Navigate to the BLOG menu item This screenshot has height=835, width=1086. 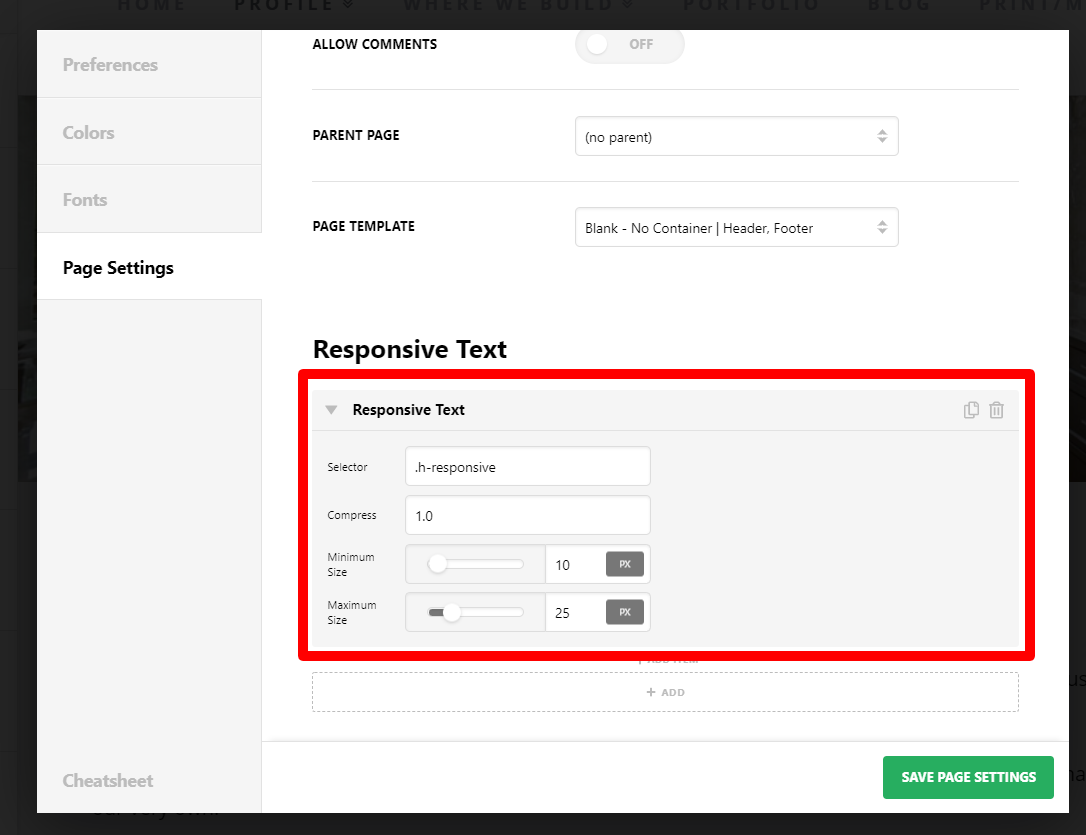point(898,6)
